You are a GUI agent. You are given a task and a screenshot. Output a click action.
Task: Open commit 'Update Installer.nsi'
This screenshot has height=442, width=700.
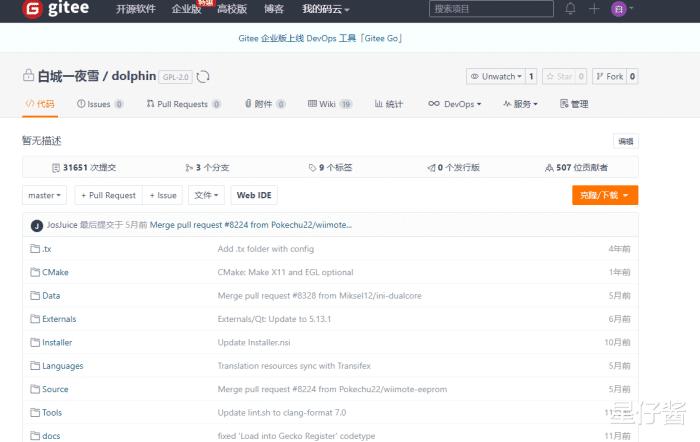(x=254, y=342)
